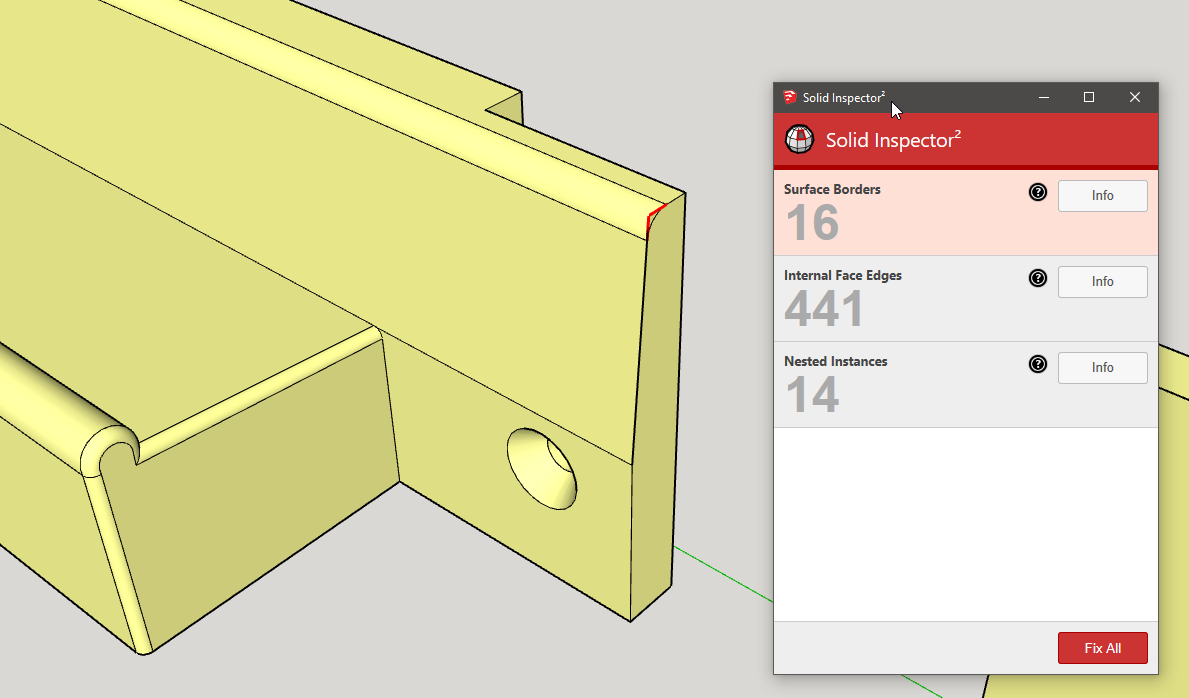Viewport: 1189px width, 698px height.
Task: Click the red Fix All button
Action: pos(1102,648)
